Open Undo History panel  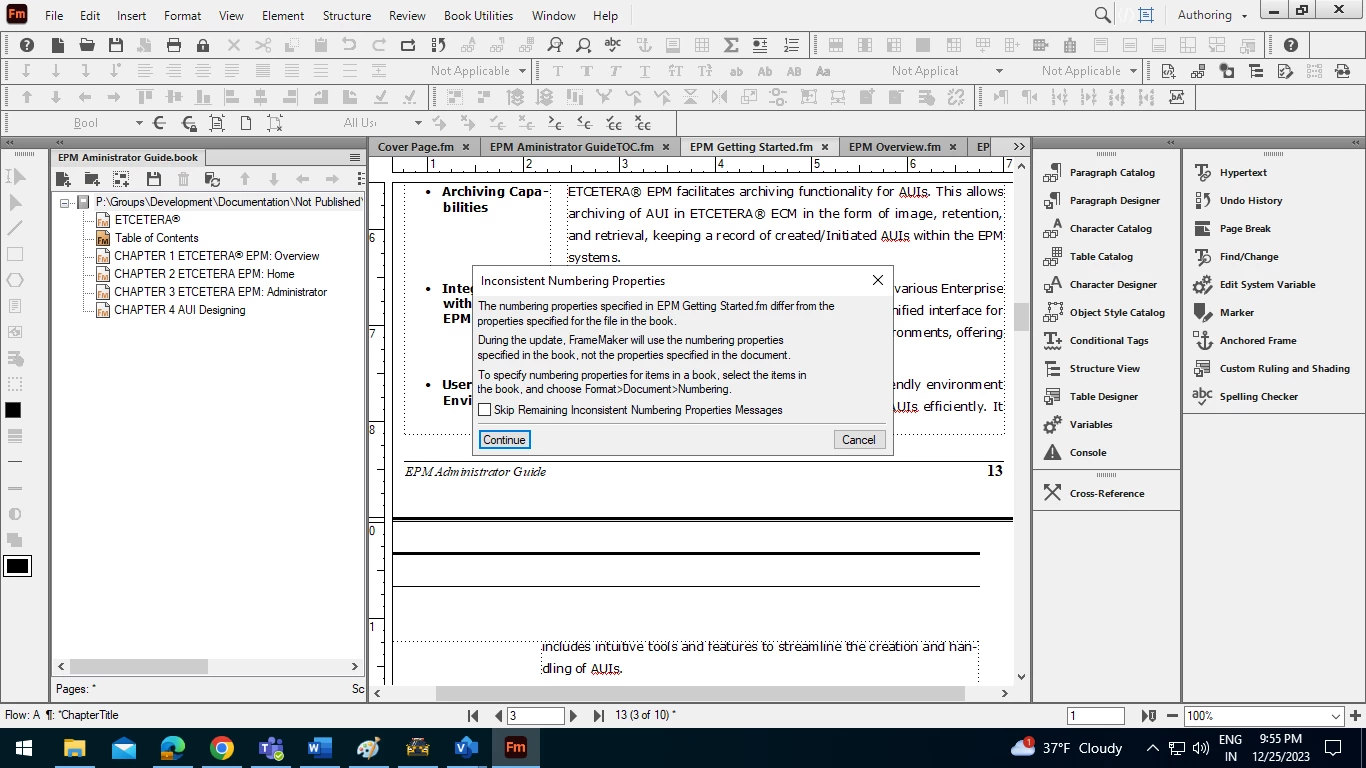tap(1251, 201)
